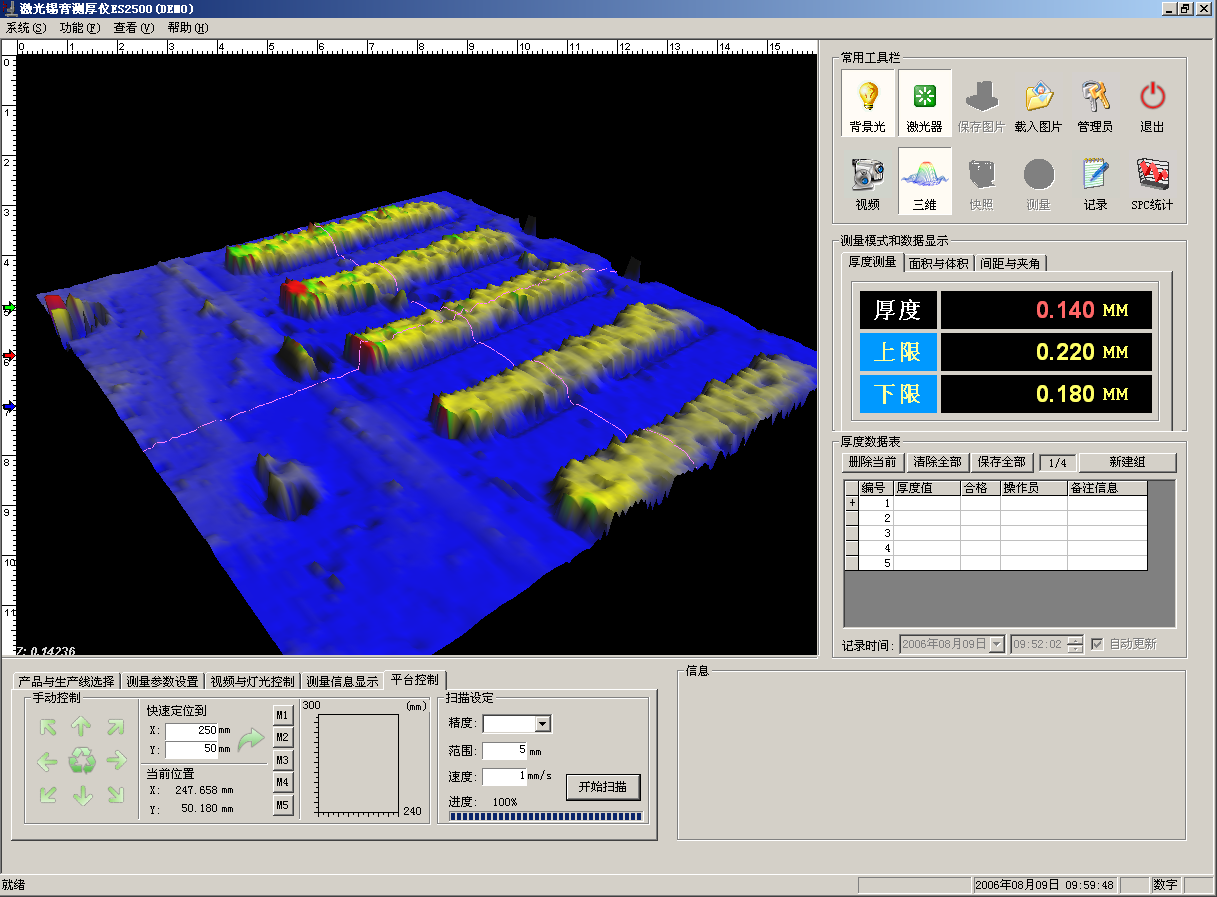
Task: Open the 功能 menu
Action: click(78, 28)
